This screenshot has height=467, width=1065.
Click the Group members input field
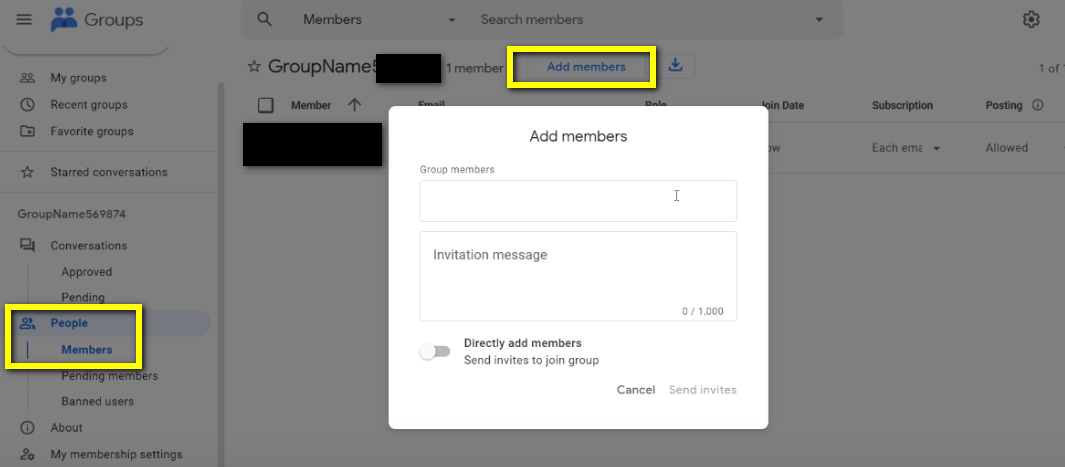point(578,201)
